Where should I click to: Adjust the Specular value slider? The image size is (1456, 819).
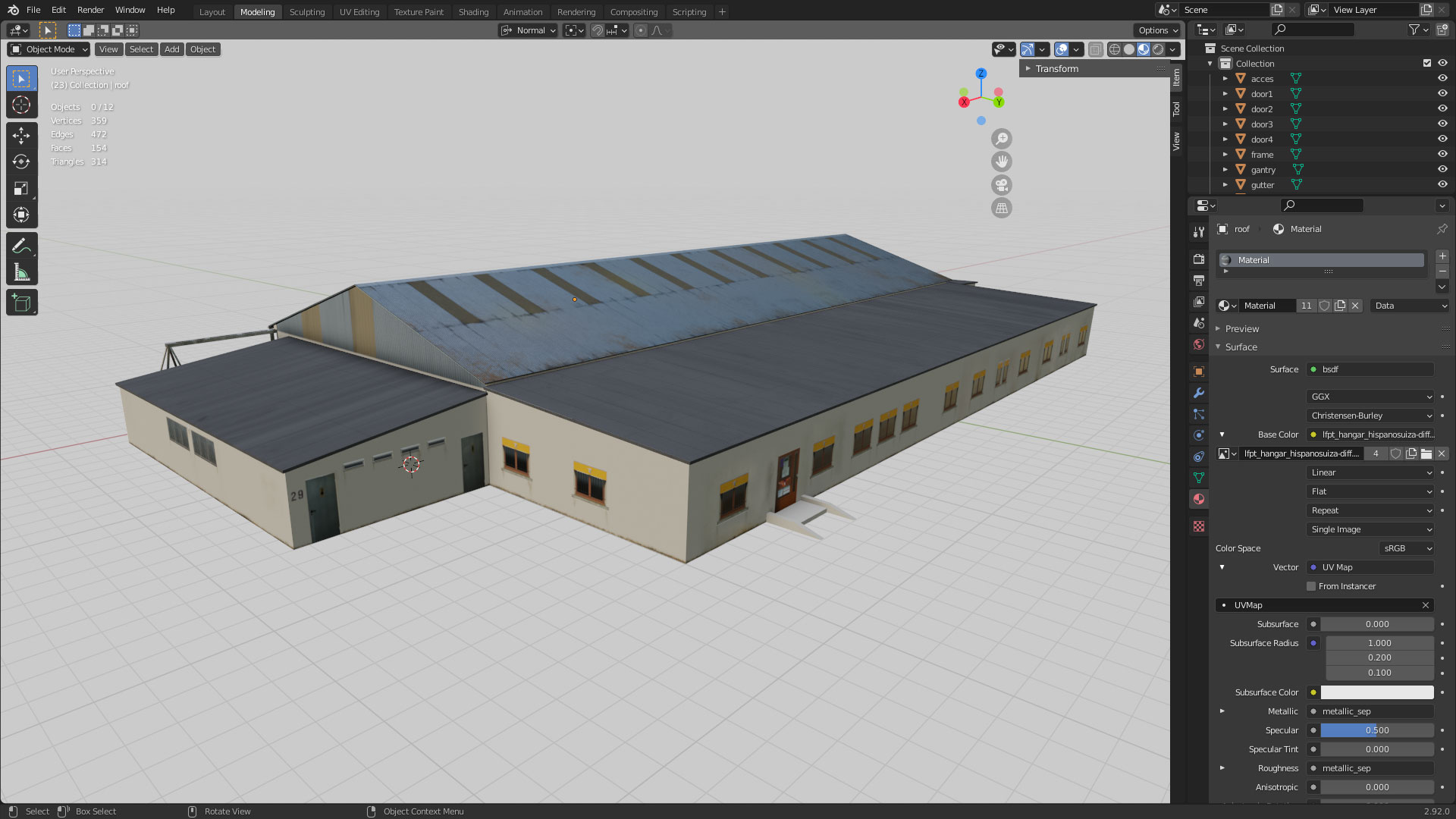pyautogui.click(x=1376, y=730)
